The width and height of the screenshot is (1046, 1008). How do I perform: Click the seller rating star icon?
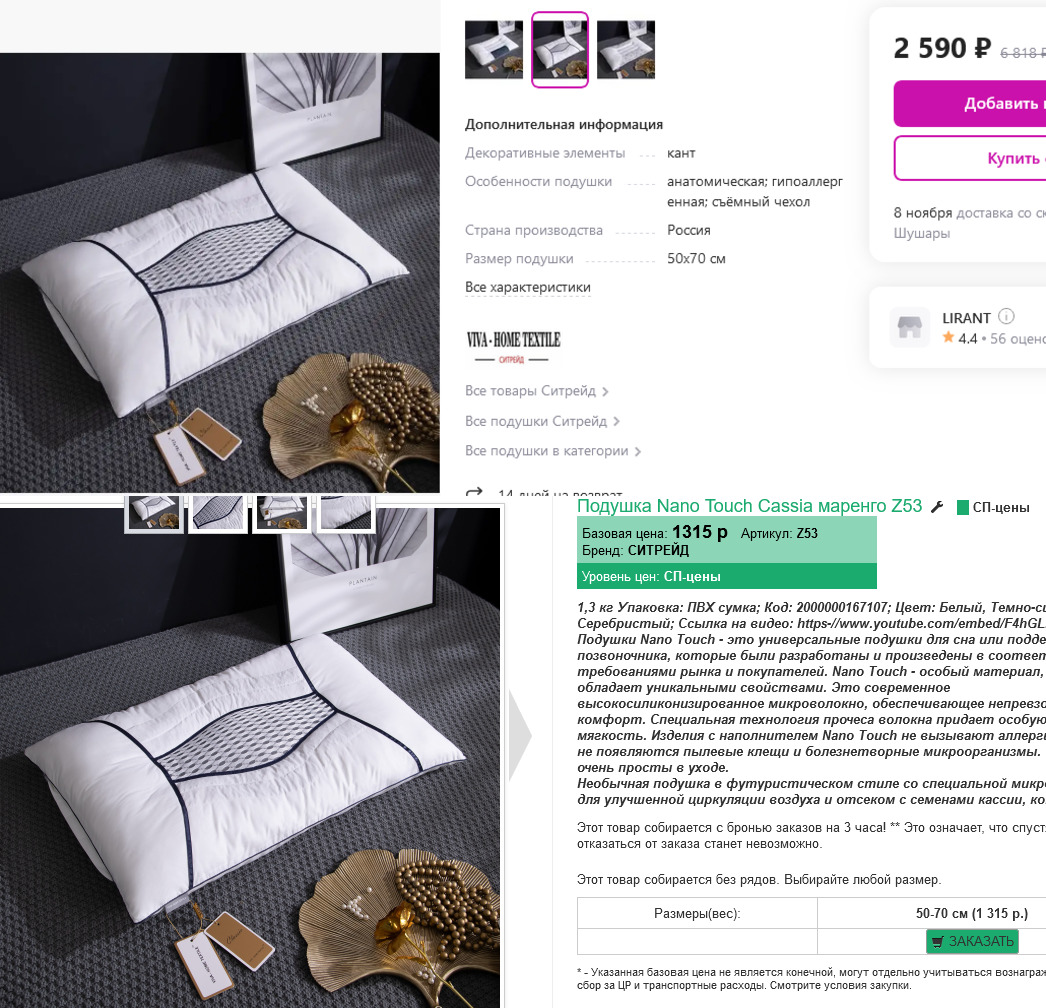pos(948,338)
